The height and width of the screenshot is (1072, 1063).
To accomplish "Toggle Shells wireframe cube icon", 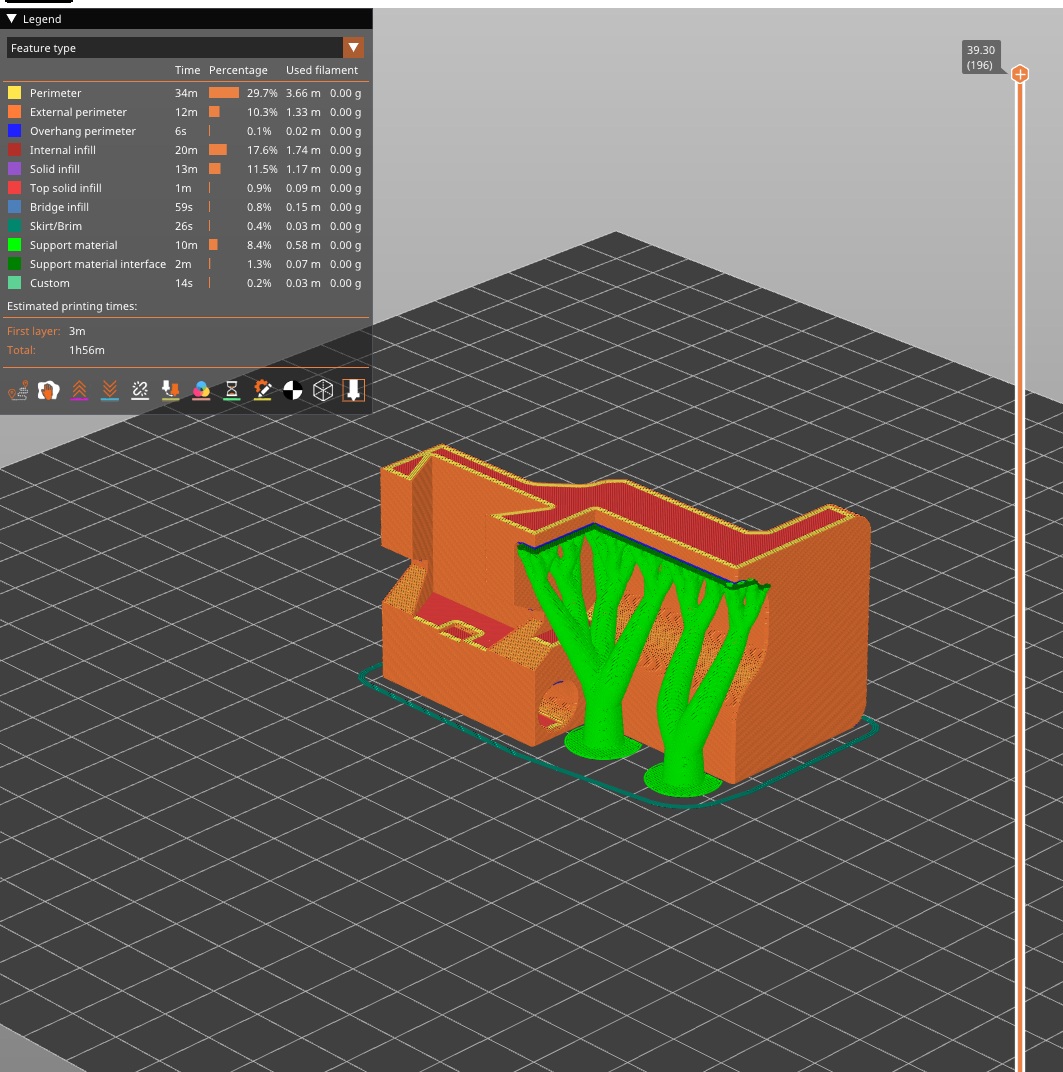I will (323, 390).
